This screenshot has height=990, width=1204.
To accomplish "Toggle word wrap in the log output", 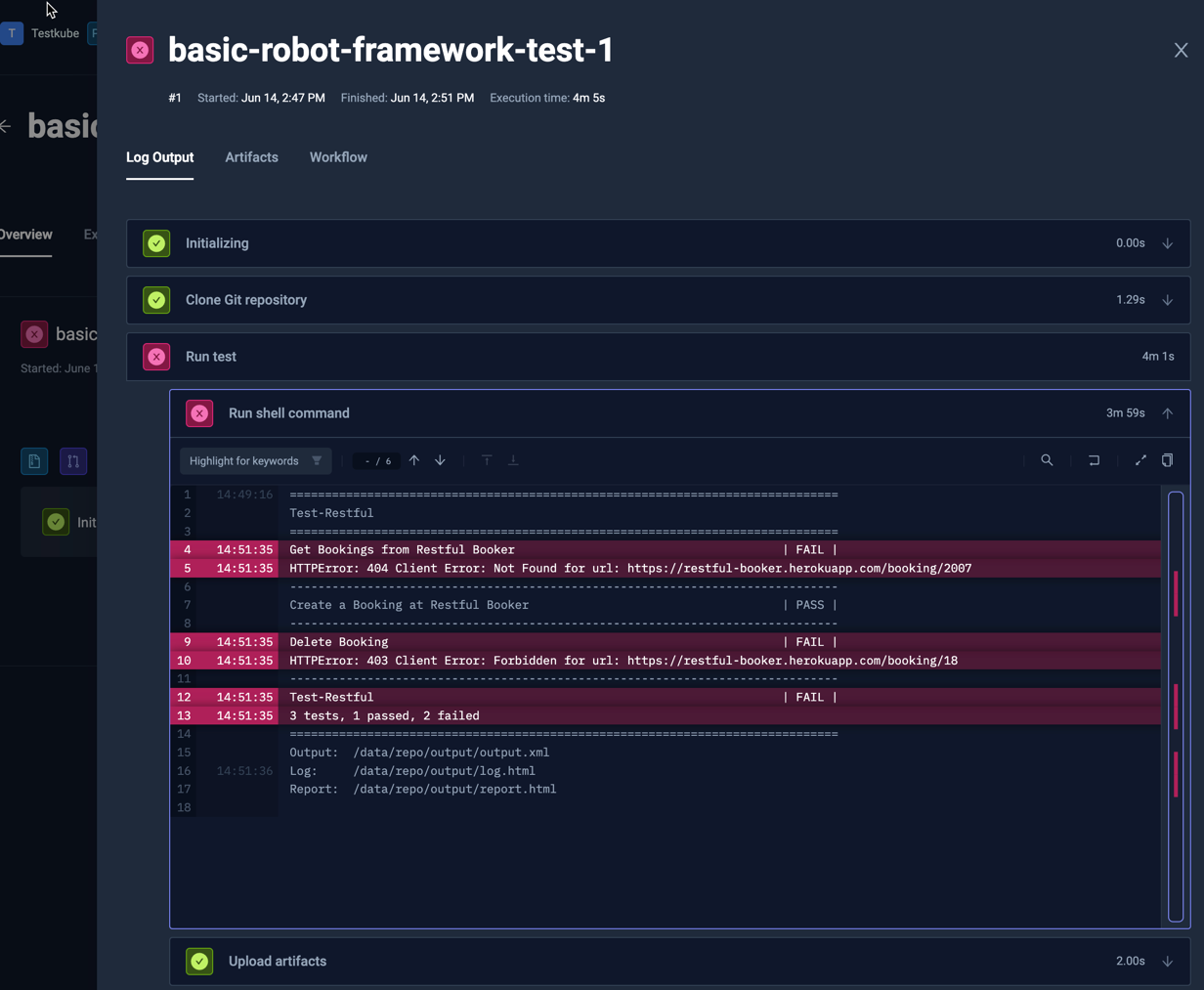I will (x=1094, y=460).
